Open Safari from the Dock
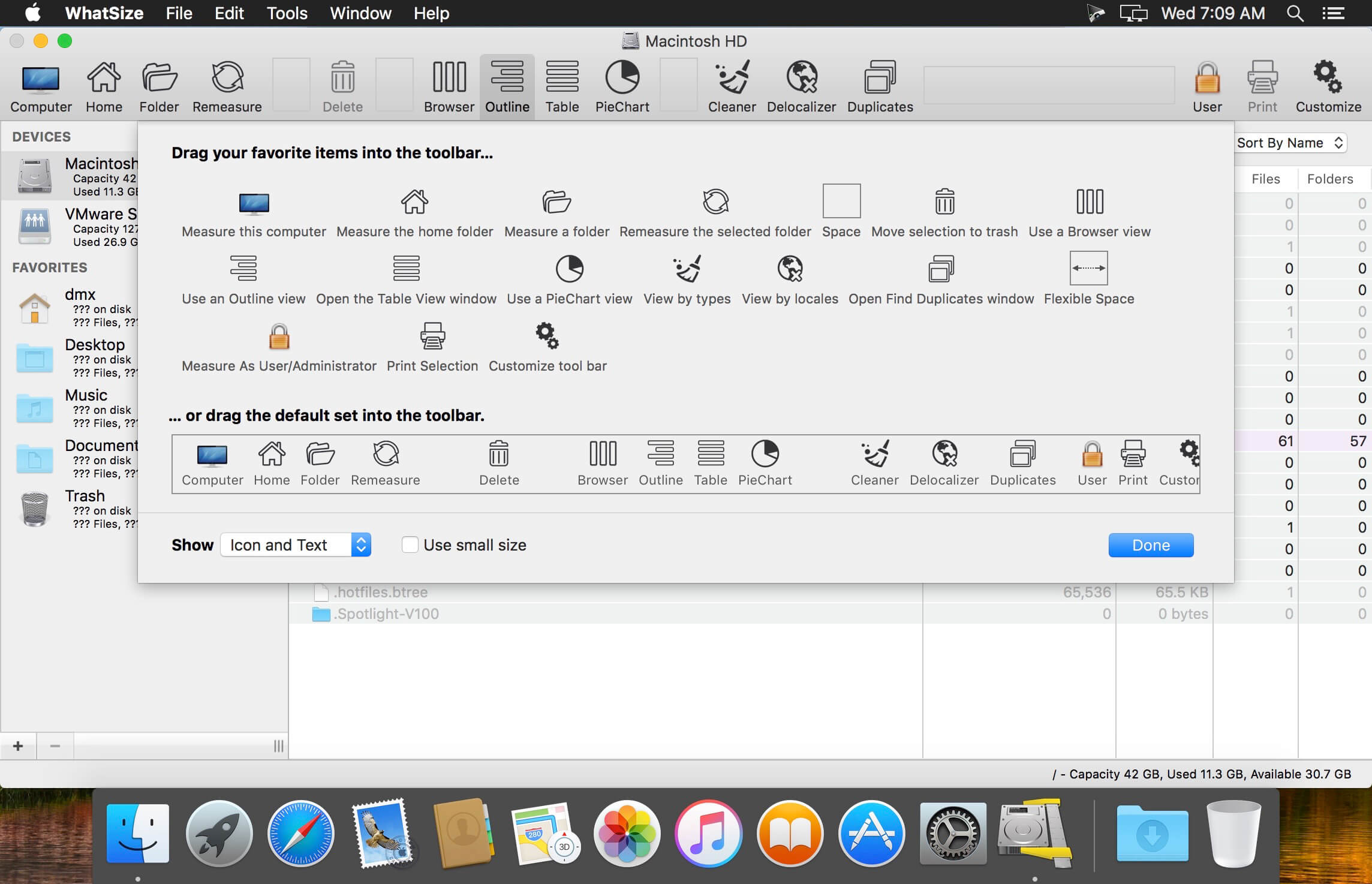 click(300, 834)
